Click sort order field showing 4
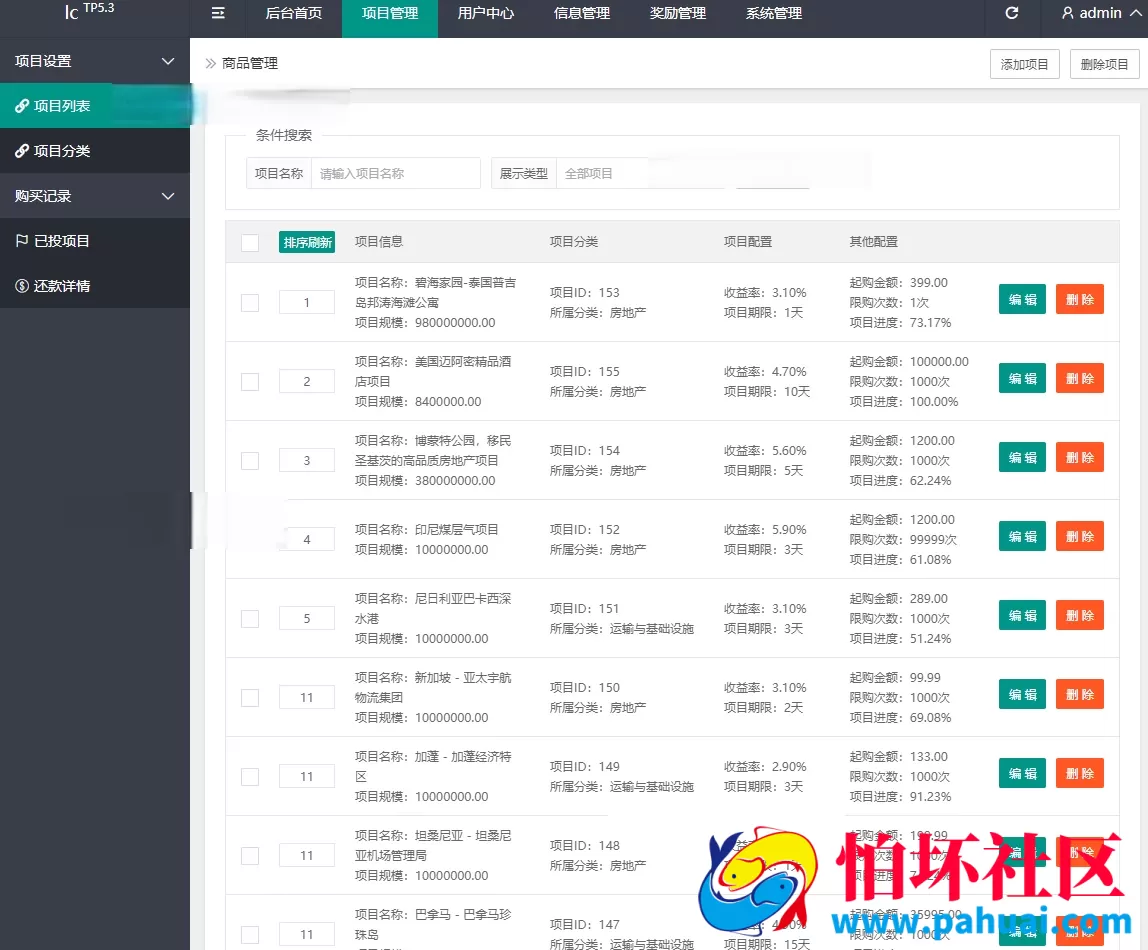 tap(307, 539)
